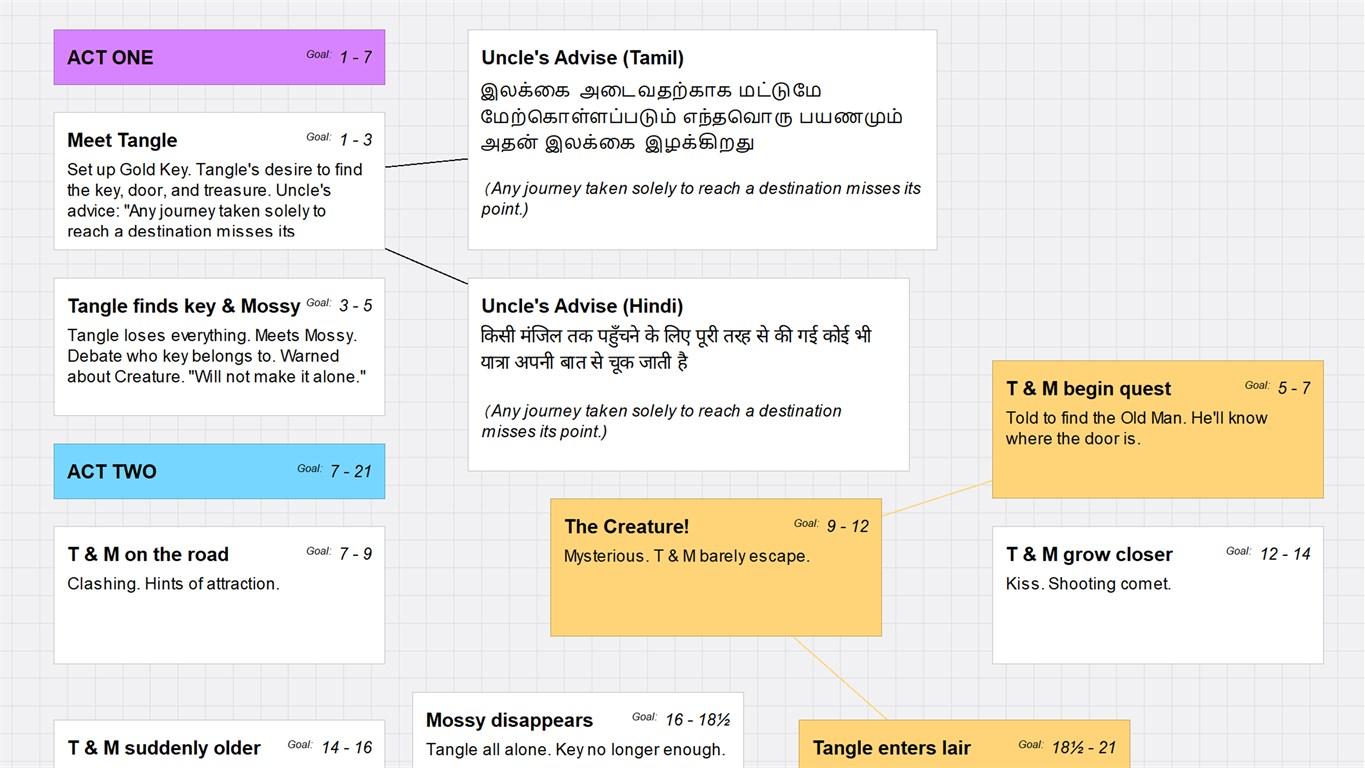Click the Hindi script text in Uncle's Advise
1365x768 pixels.
pyautogui.click(x=675, y=349)
